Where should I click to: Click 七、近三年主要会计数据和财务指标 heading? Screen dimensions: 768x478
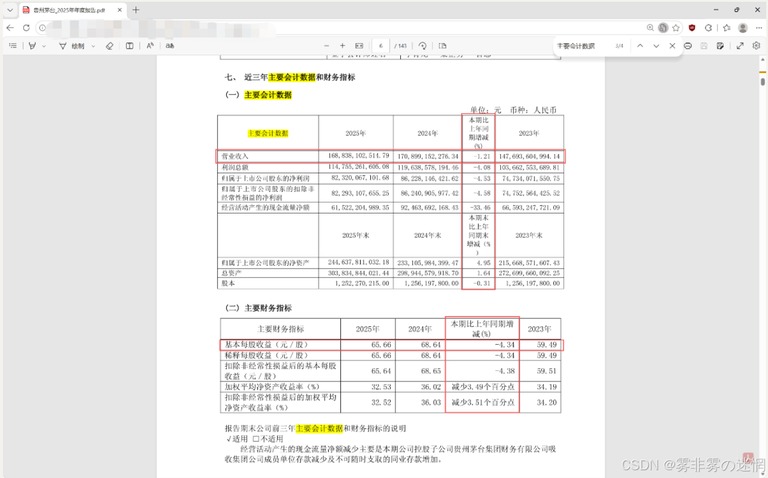pyautogui.click(x=290, y=77)
